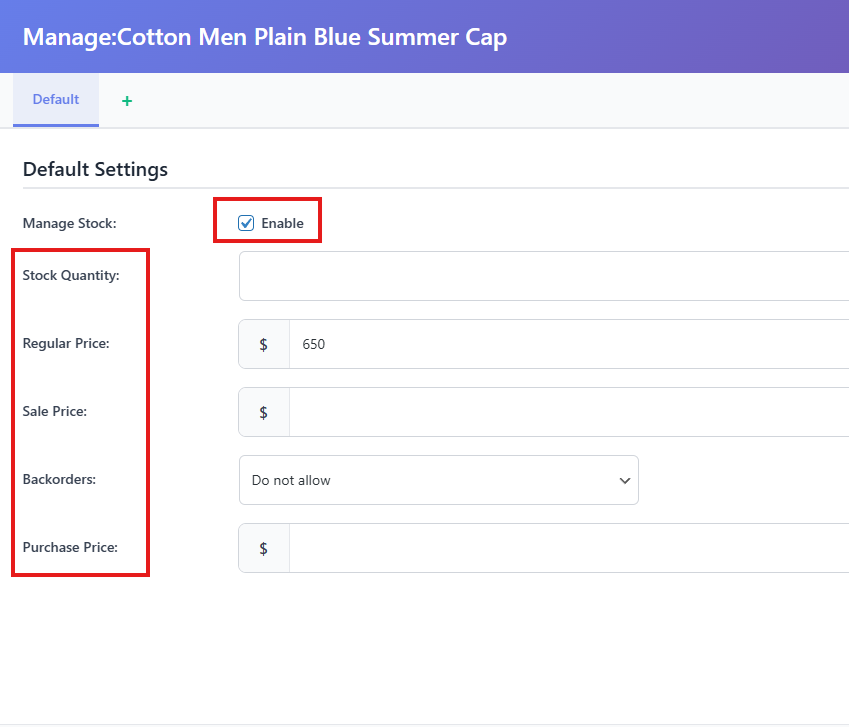
Task: Uncheck the Manage Stock Enable checkbox
Action: point(246,223)
